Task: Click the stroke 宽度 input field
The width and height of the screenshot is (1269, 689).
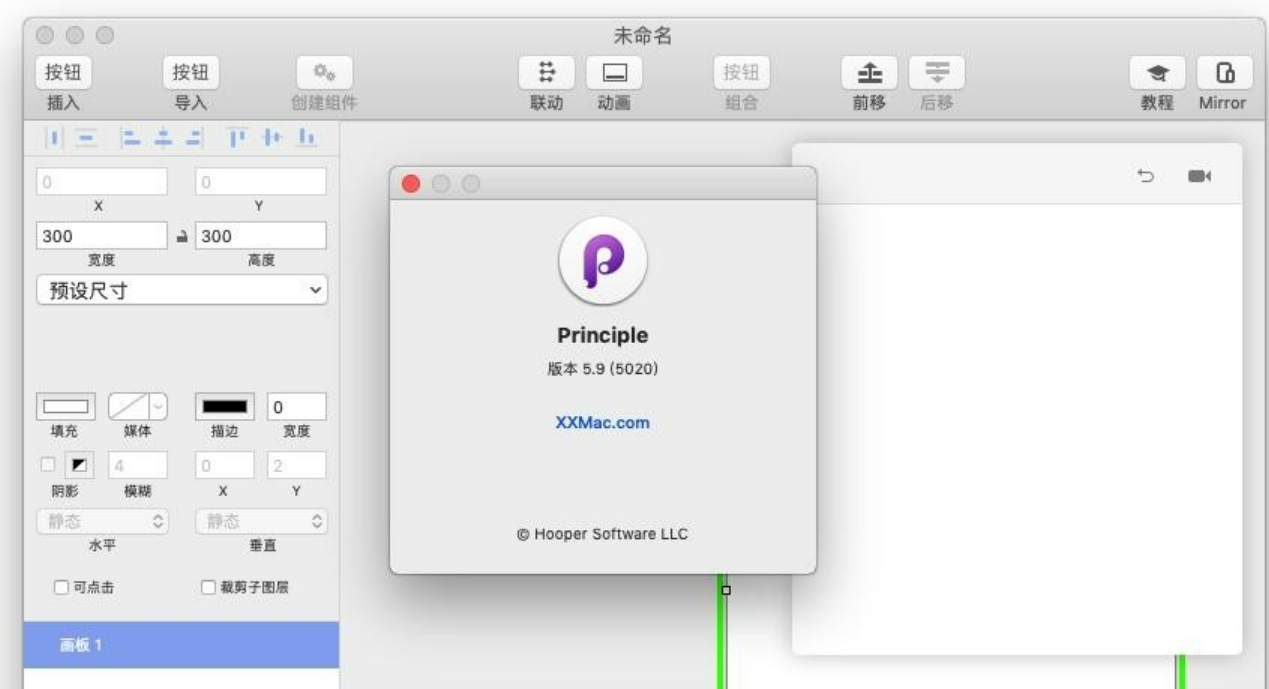Action: pos(297,407)
